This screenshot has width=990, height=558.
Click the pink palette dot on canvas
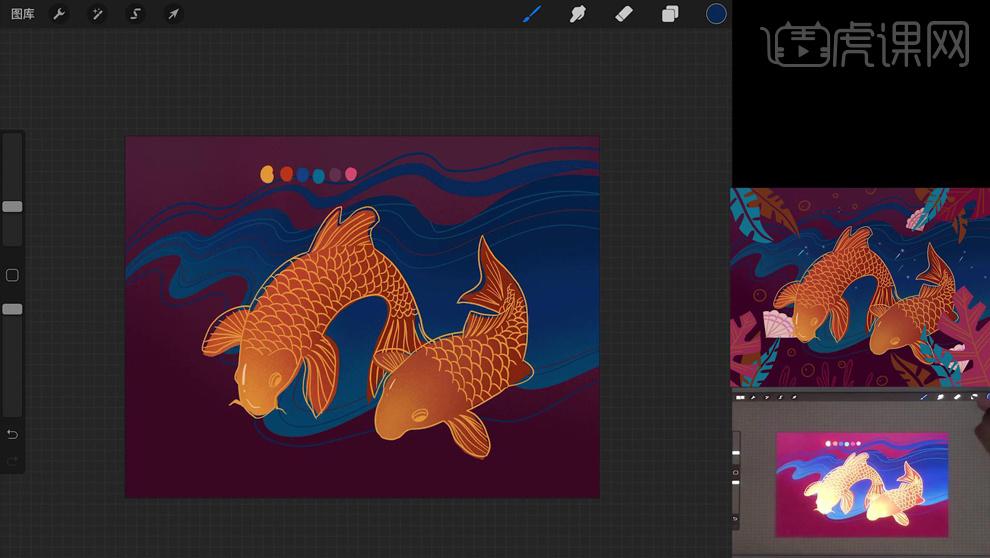(351, 174)
